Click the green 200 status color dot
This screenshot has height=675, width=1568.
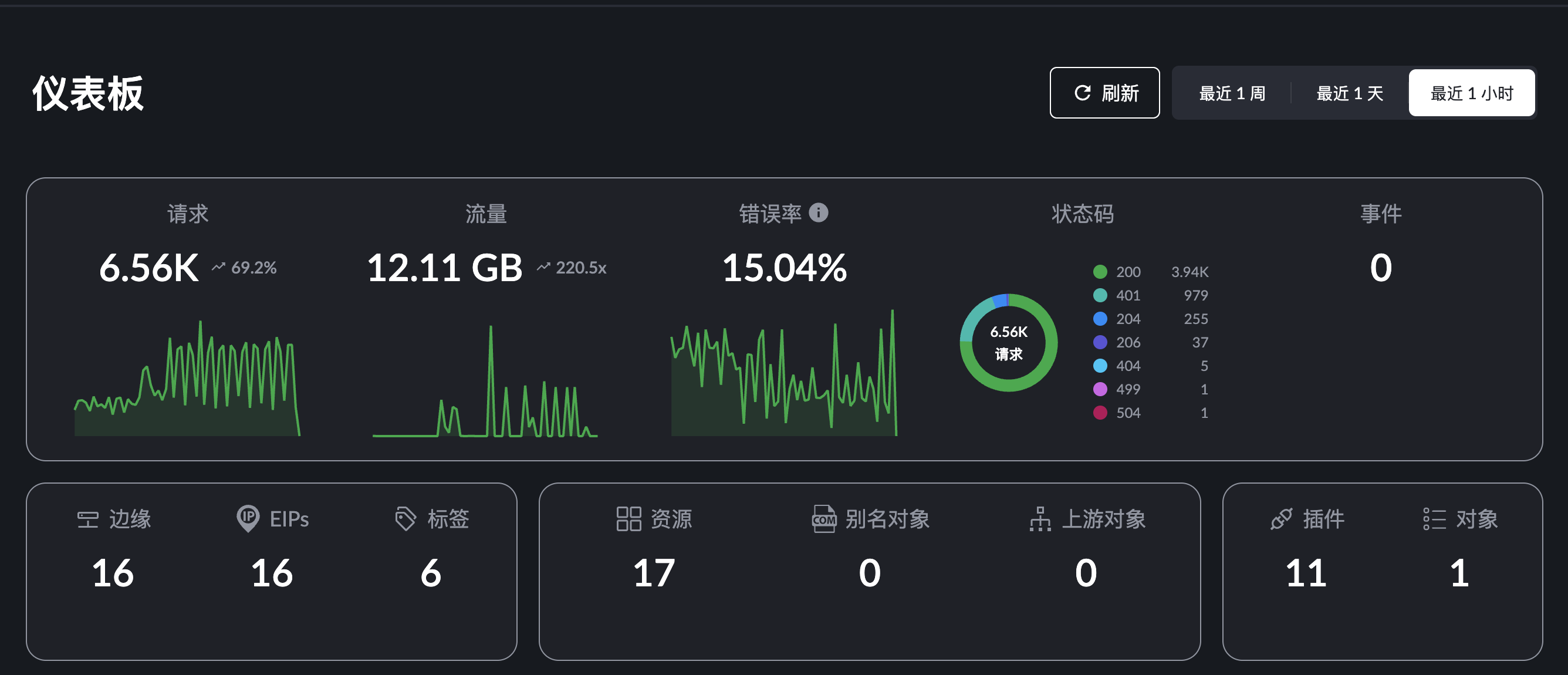click(1100, 271)
